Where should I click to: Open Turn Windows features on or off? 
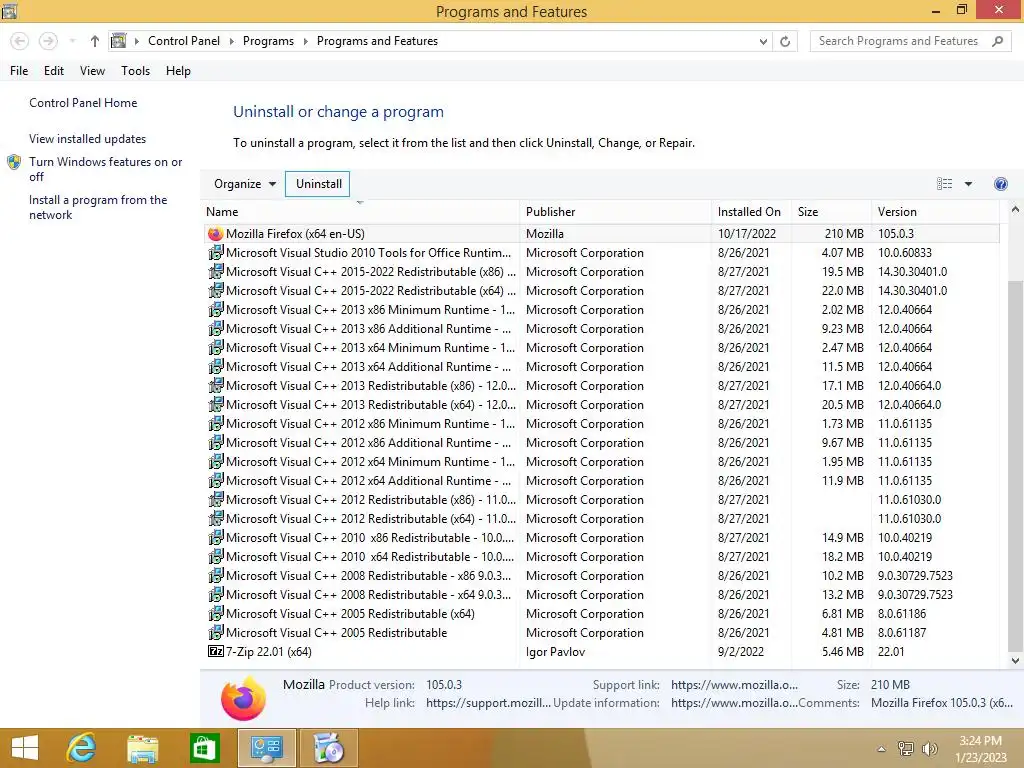(105, 169)
